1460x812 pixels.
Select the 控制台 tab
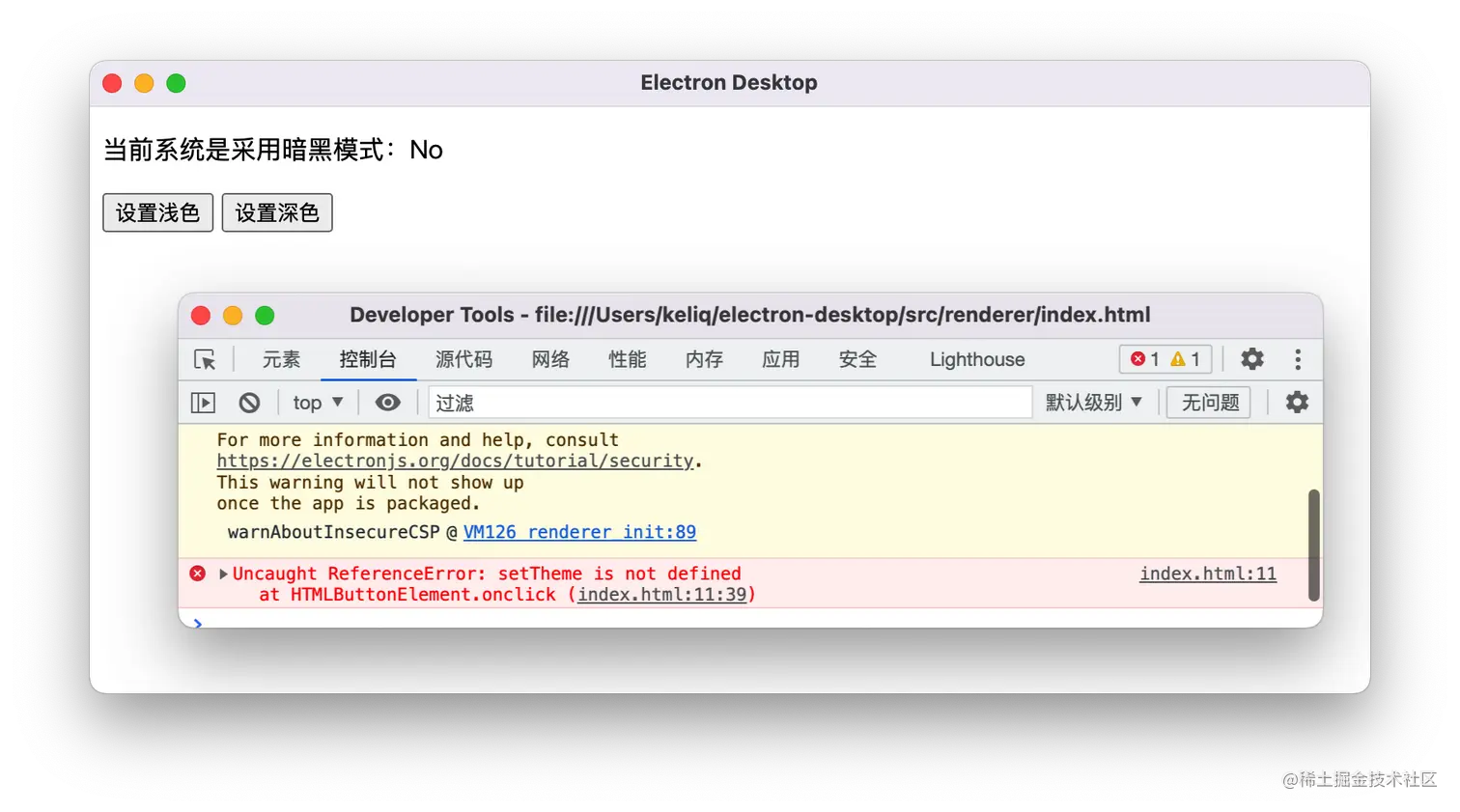[x=368, y=359]
